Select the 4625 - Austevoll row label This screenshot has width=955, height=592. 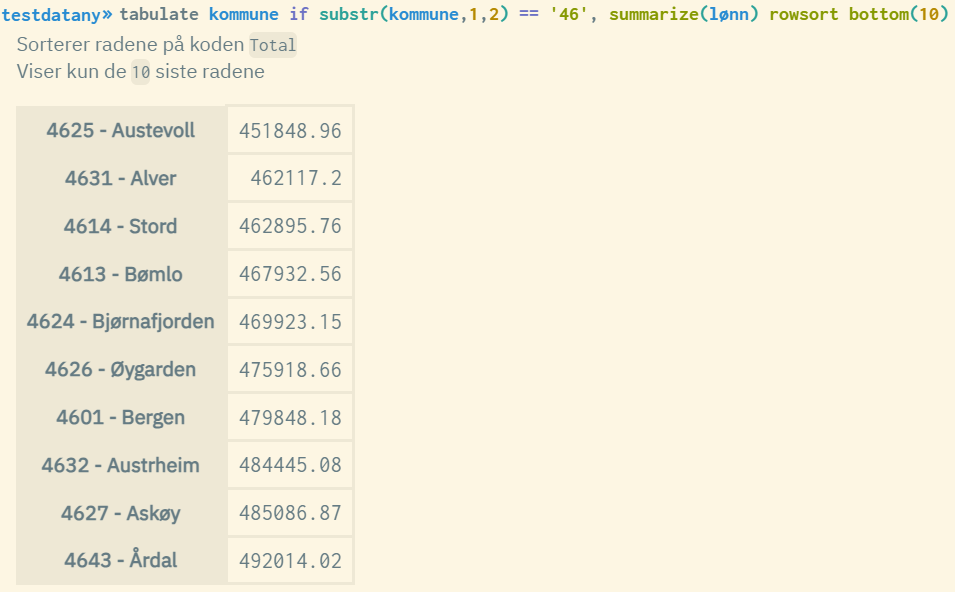point(121,131)
